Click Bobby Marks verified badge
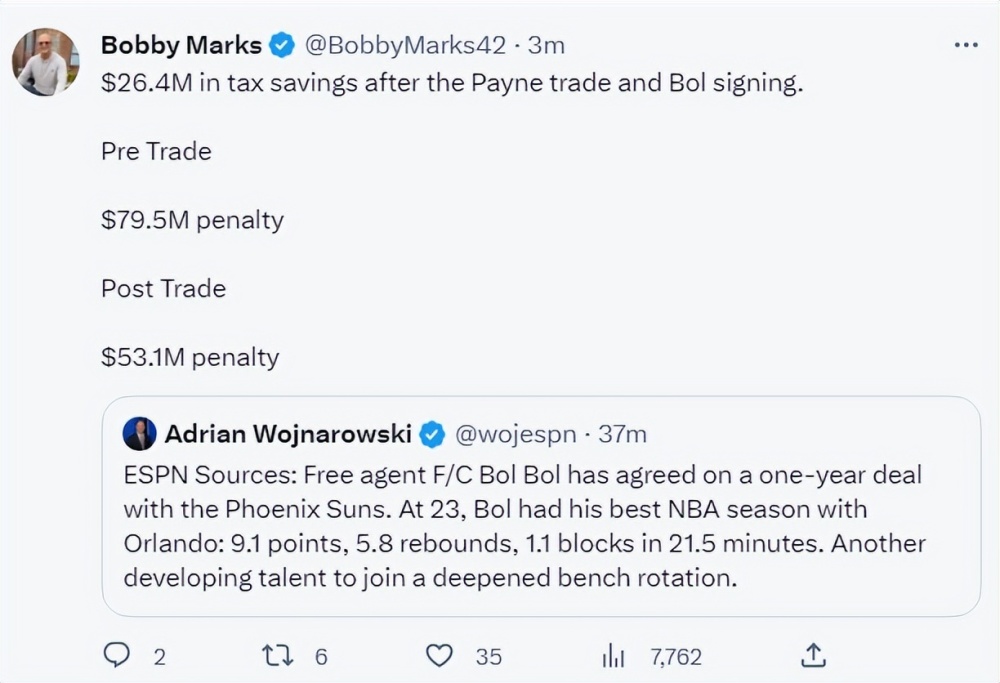Viewport: 1000px width, 683px height. [282, 45]
